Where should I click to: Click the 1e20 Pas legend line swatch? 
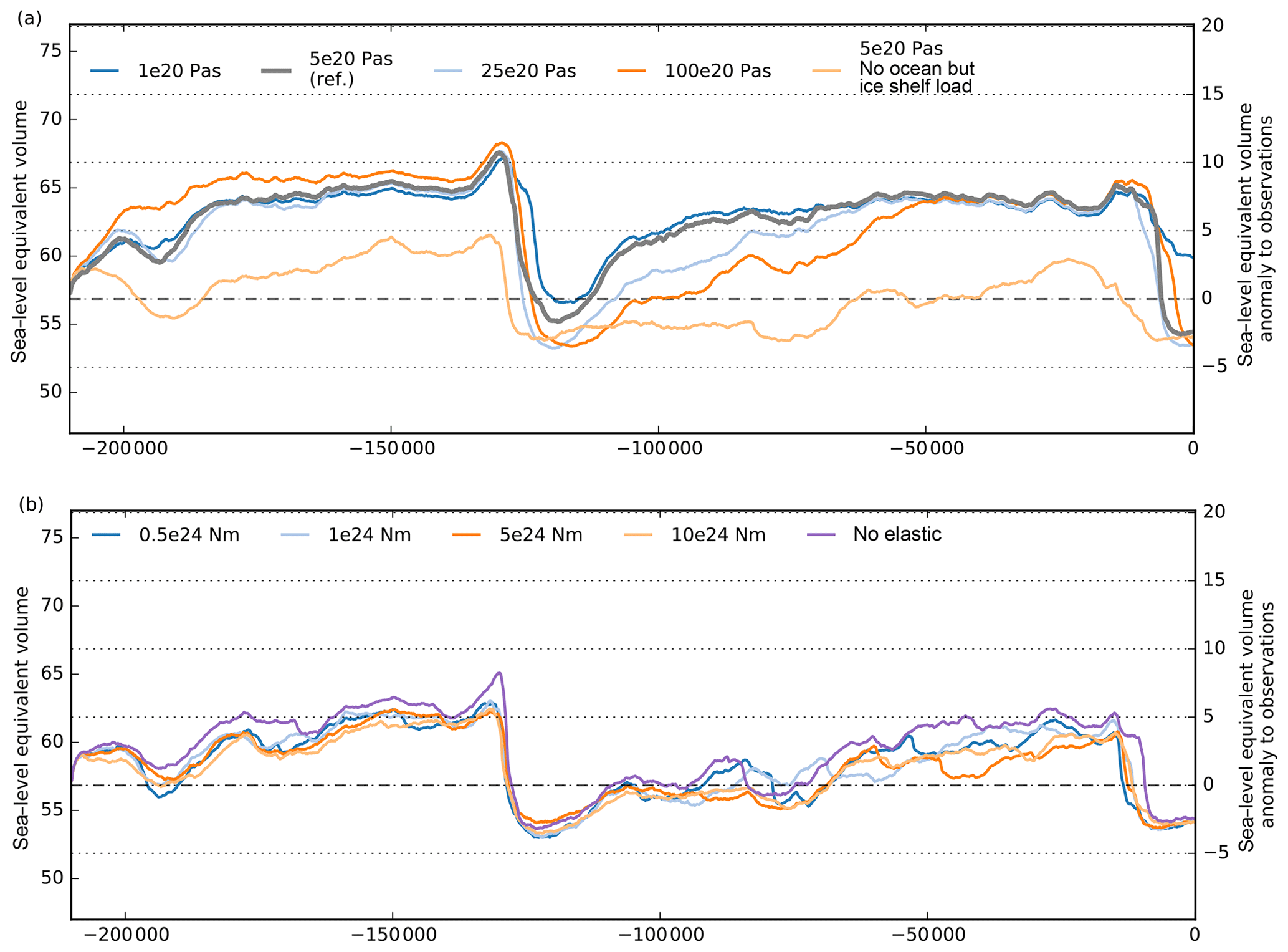point(104,71)
